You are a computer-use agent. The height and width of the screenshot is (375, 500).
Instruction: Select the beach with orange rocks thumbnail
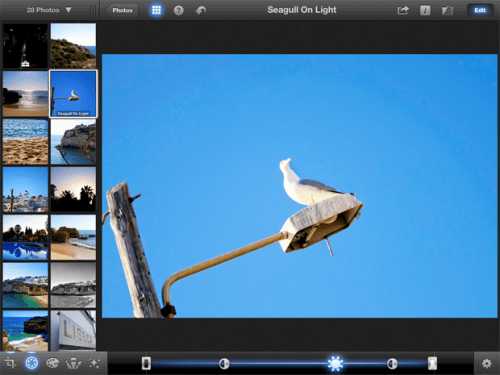click(73, 237)
